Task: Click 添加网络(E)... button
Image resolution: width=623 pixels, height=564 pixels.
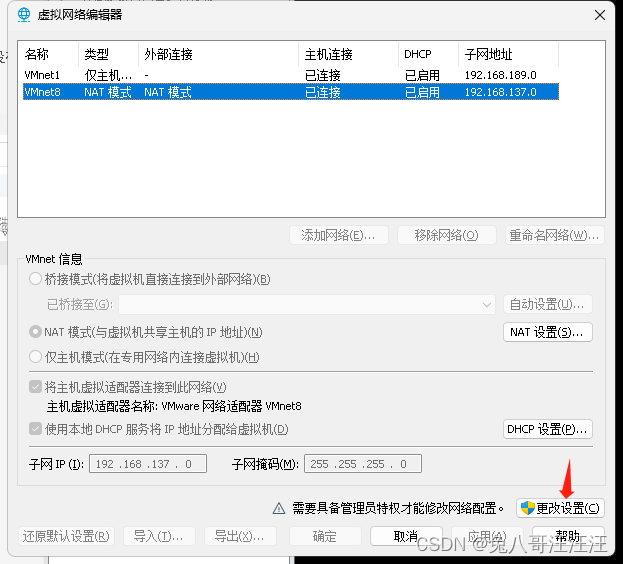Action: click(x=339, y=235)
